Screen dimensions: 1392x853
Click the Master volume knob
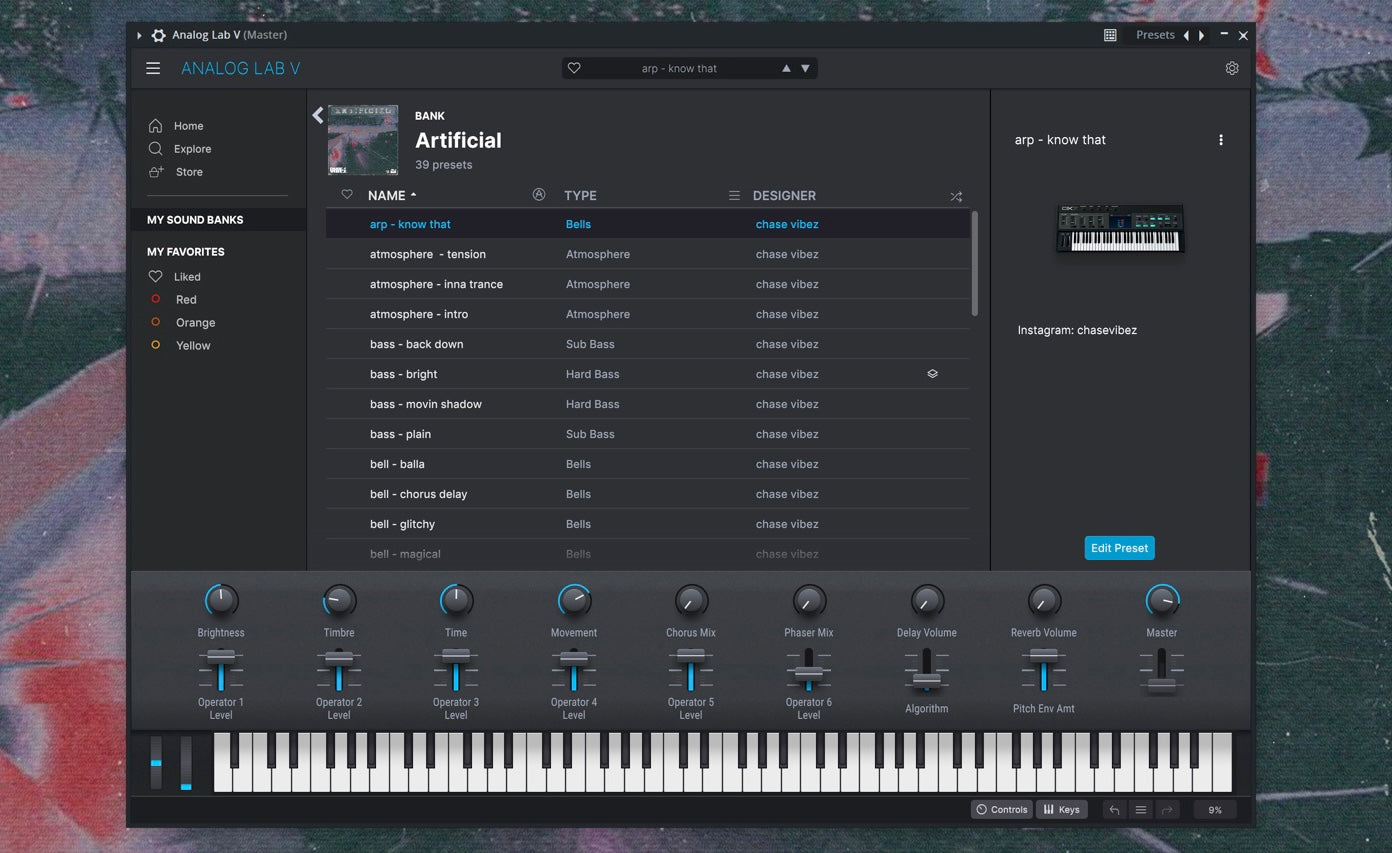[1162, 601]
